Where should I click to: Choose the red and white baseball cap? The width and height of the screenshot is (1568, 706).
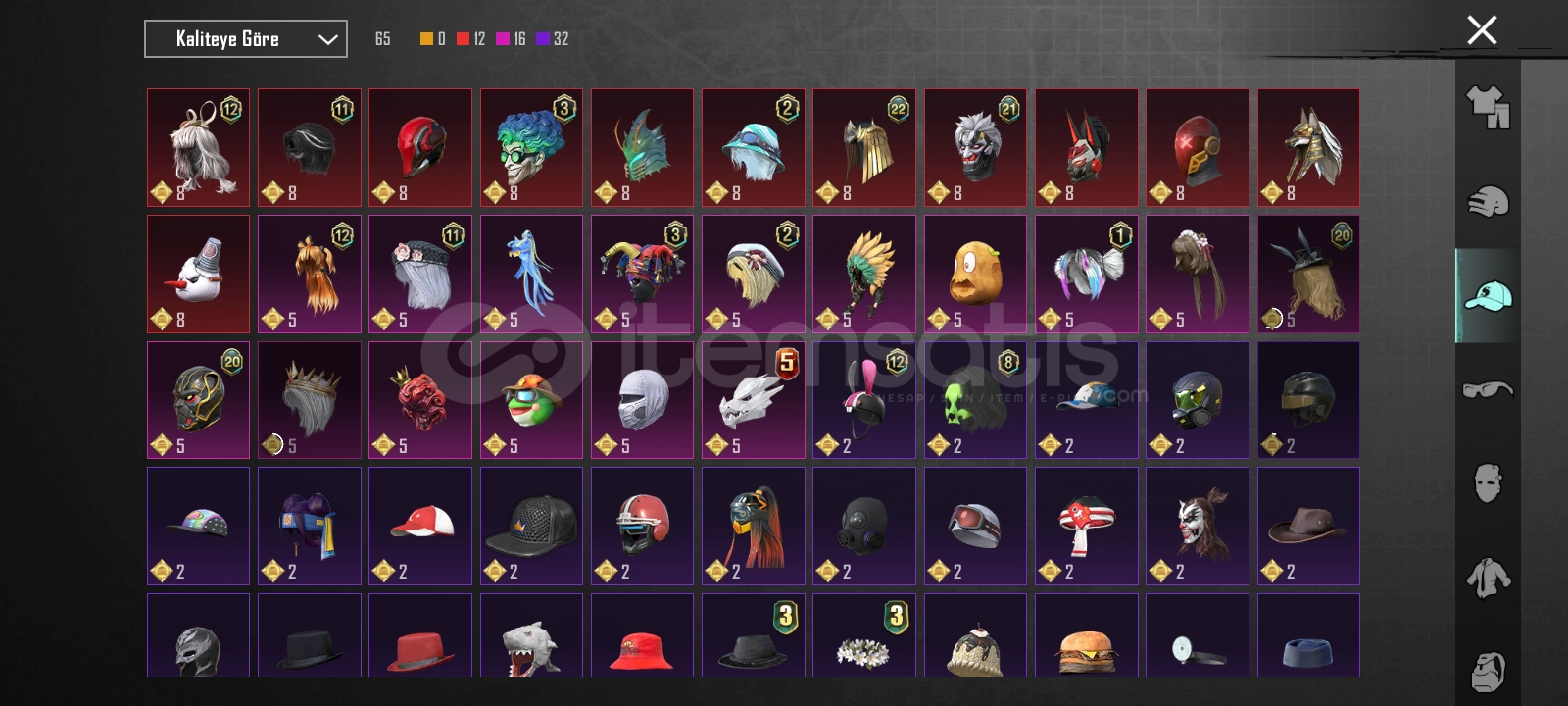click(x=420, y=527)
